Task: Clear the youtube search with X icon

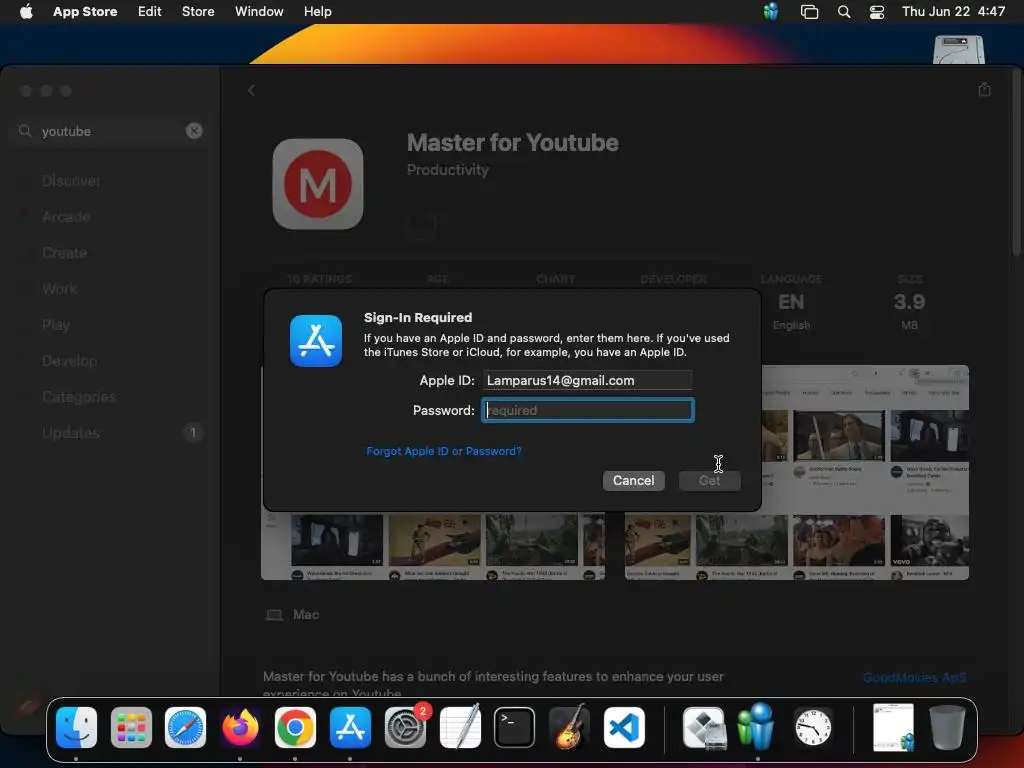Action: [194, 131]
